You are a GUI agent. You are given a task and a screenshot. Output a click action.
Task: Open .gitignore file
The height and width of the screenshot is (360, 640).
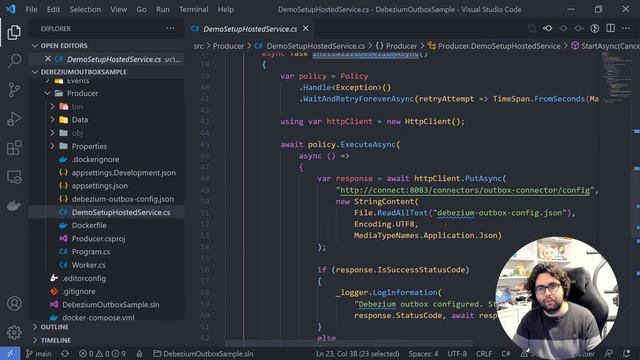(79, 291)
